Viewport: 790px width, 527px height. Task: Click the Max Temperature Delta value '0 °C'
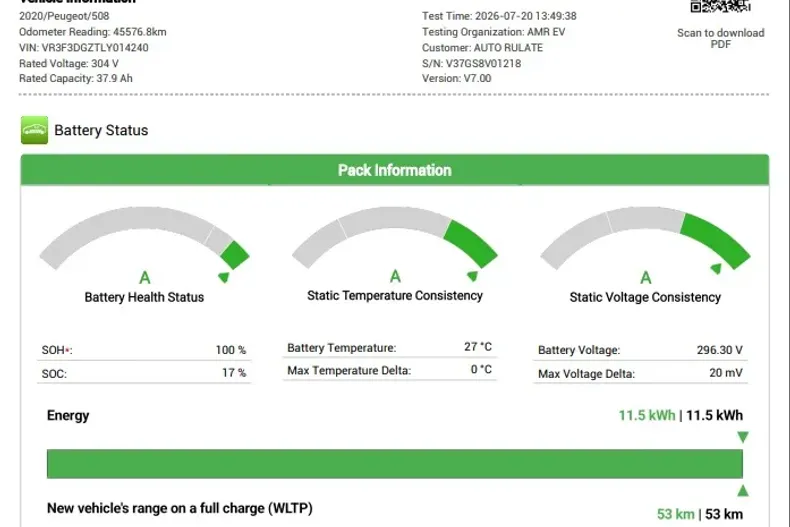pos(481,369)
